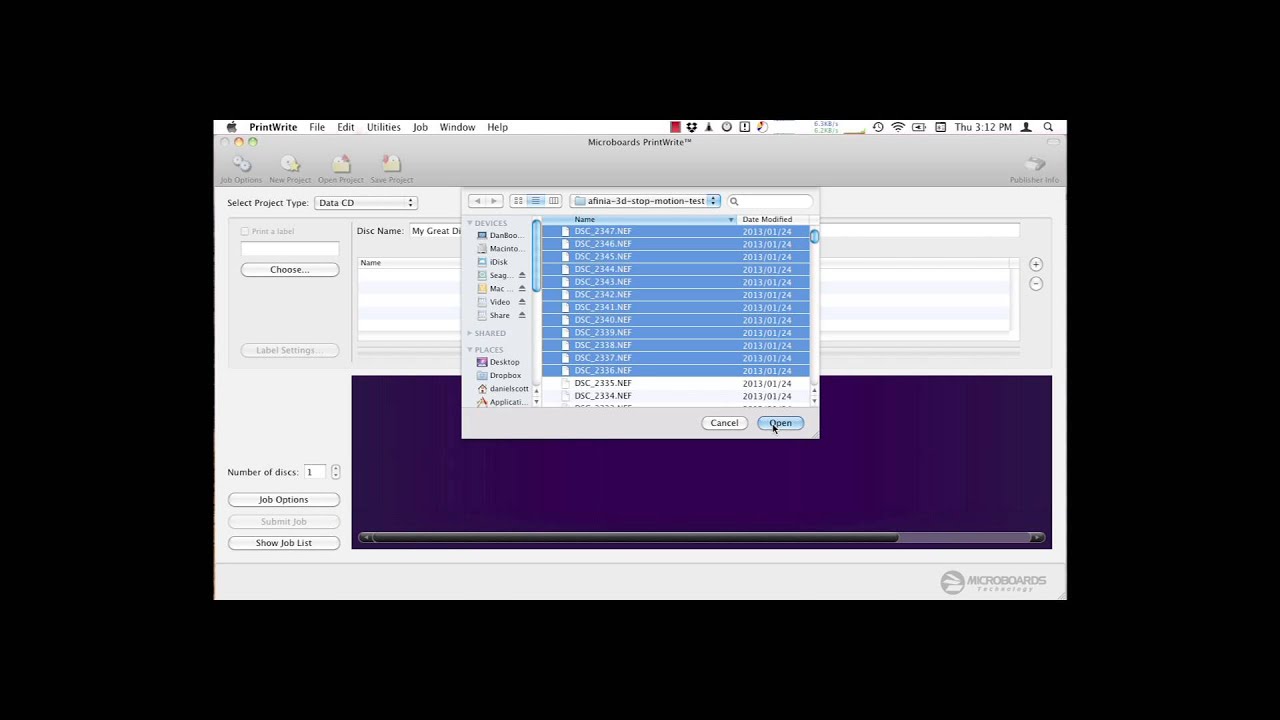Open the Apple menu
The height and width of the screenshot is (720, 1280).
[x=232, y=127]
